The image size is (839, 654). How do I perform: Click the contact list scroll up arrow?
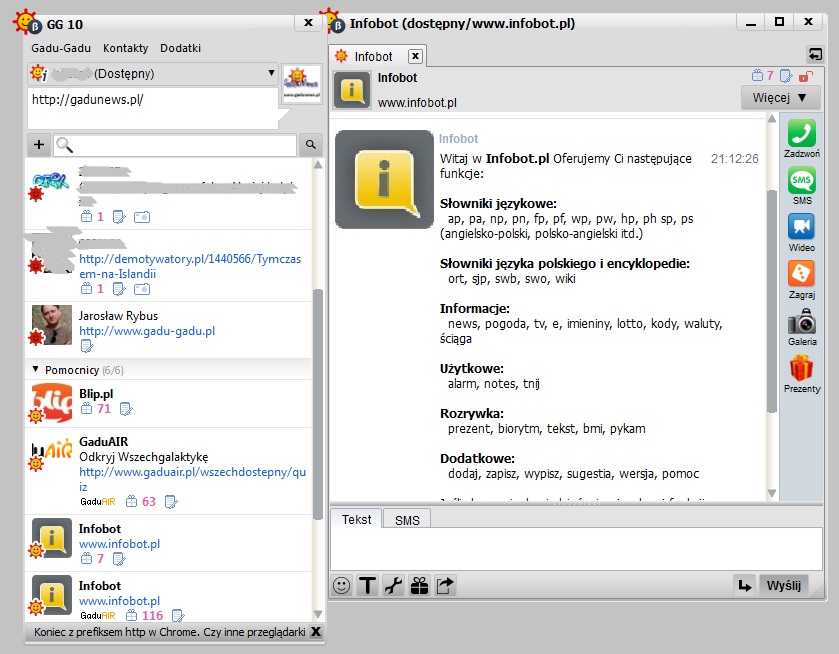tap(318, 165)
